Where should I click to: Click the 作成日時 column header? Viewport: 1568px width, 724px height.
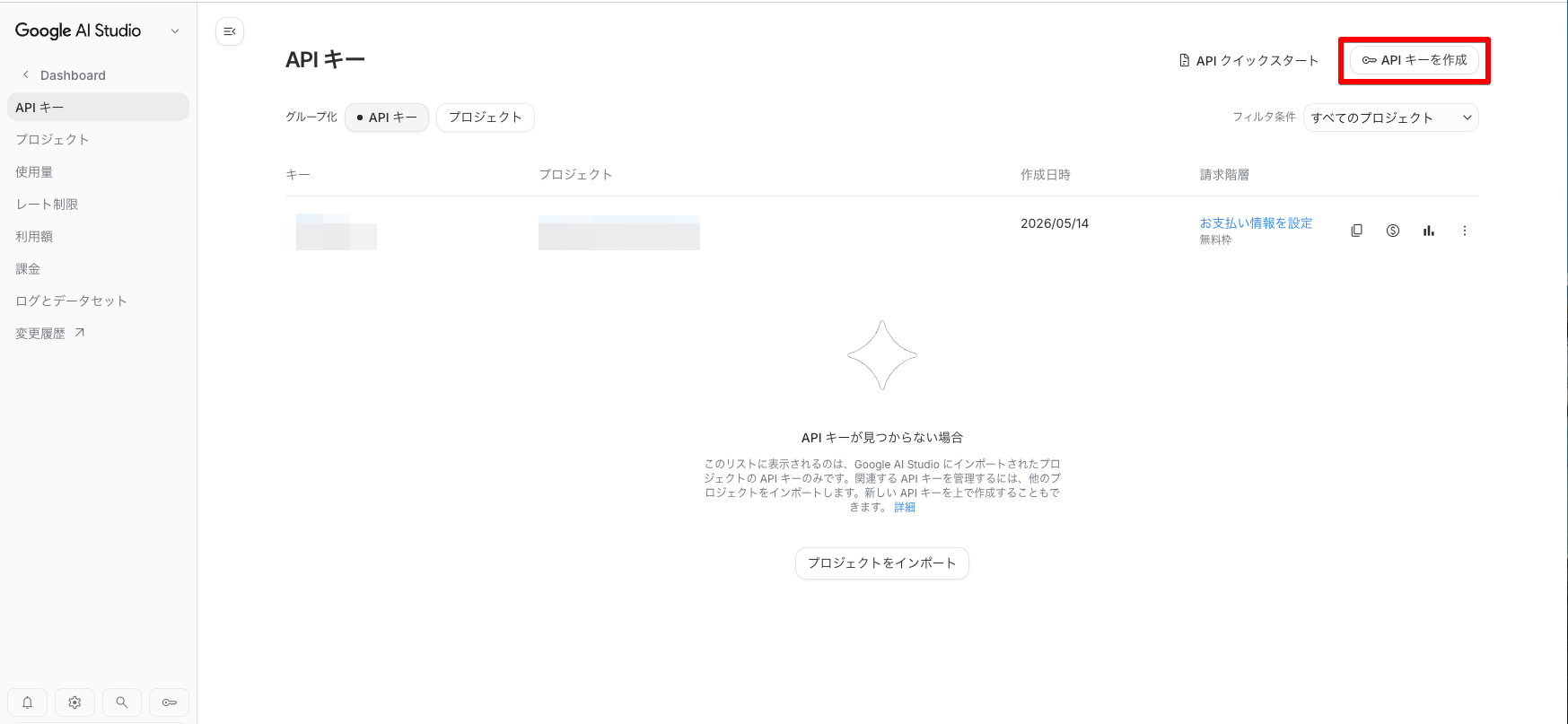pyautogui.click(x=1045, y=174)
